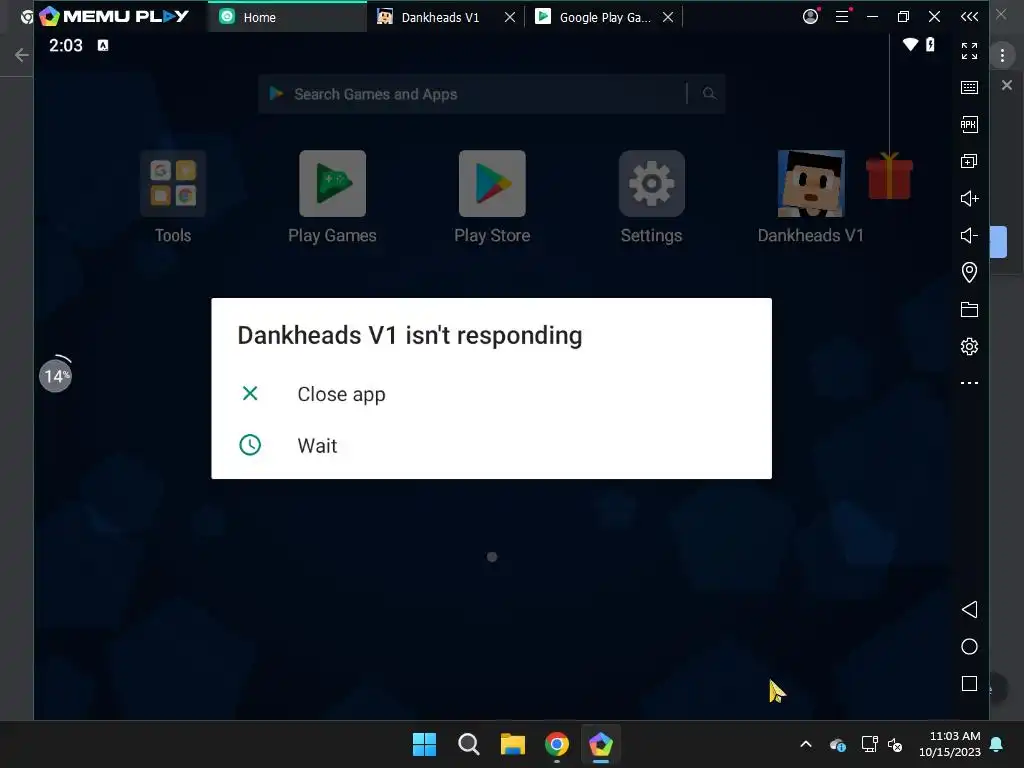Click the search magnifier in search bar
1024x768 pixels.
709,94
